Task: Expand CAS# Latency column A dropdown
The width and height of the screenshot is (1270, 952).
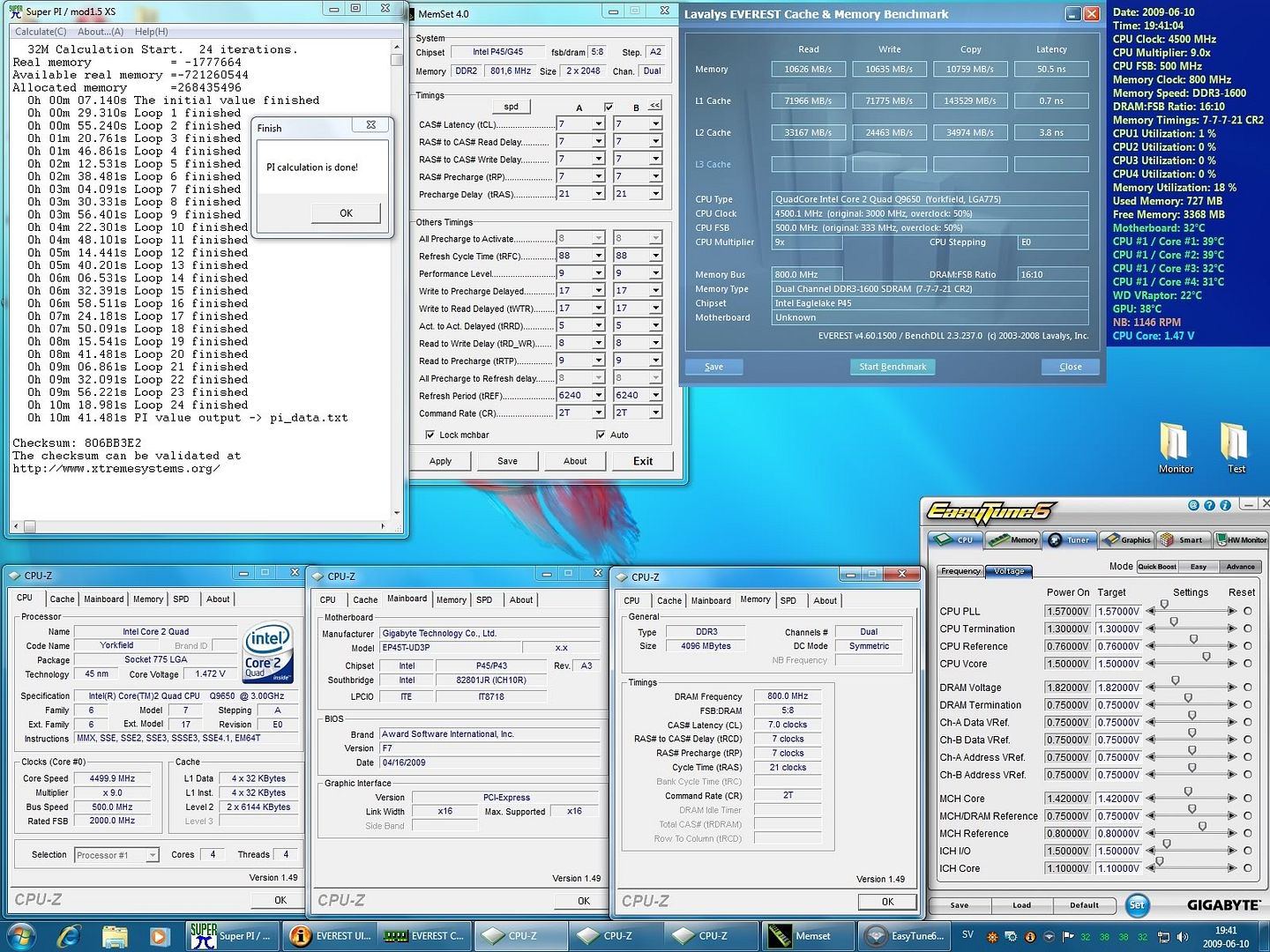Action: click(598, 124)
